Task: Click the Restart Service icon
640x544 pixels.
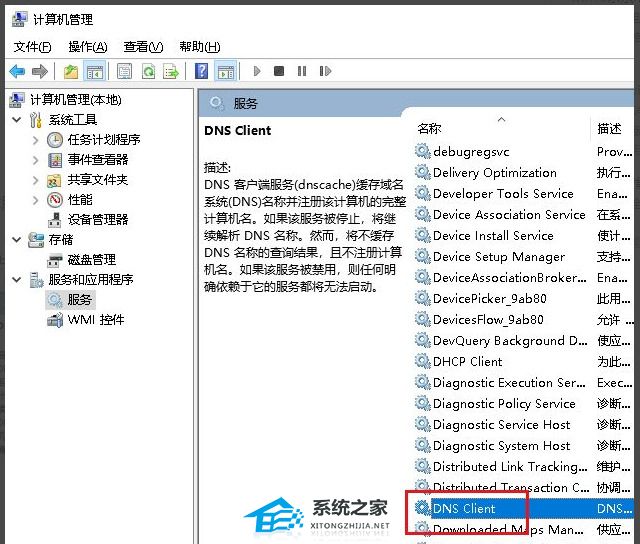Action: (325, 71)
